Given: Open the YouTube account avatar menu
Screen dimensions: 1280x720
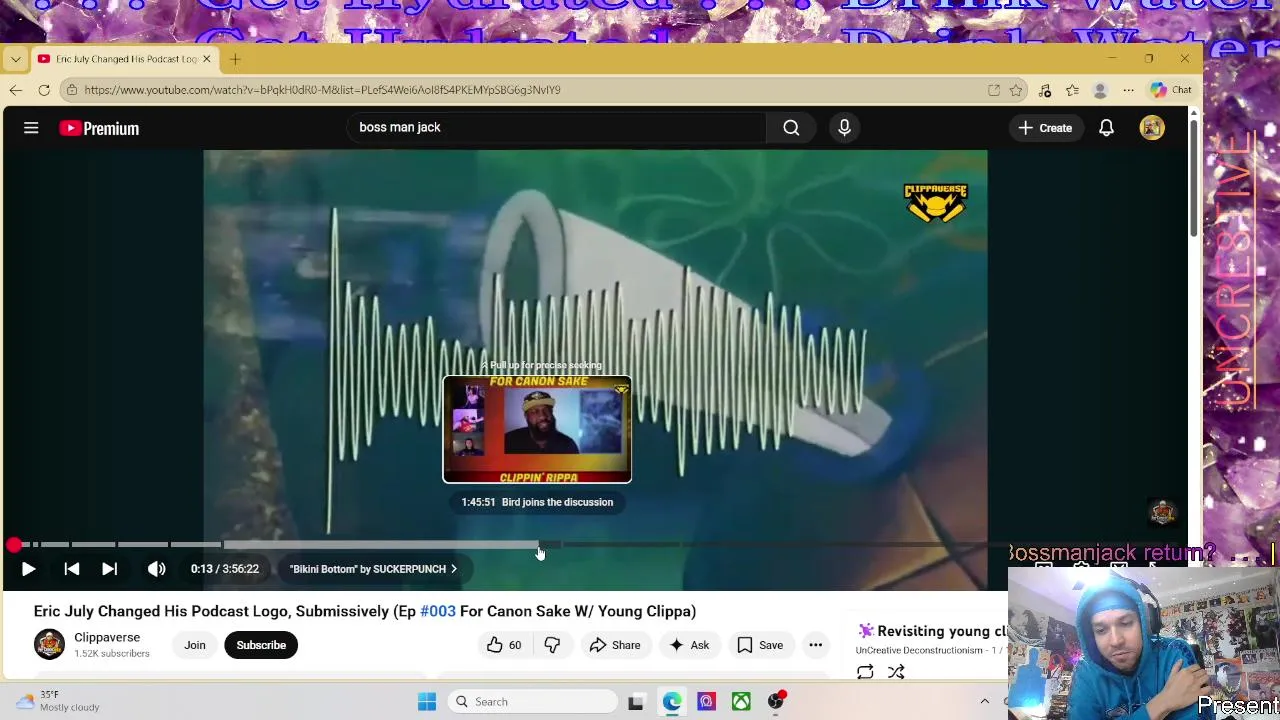Looking at the screenshot, I should [x=1152, y=128].
